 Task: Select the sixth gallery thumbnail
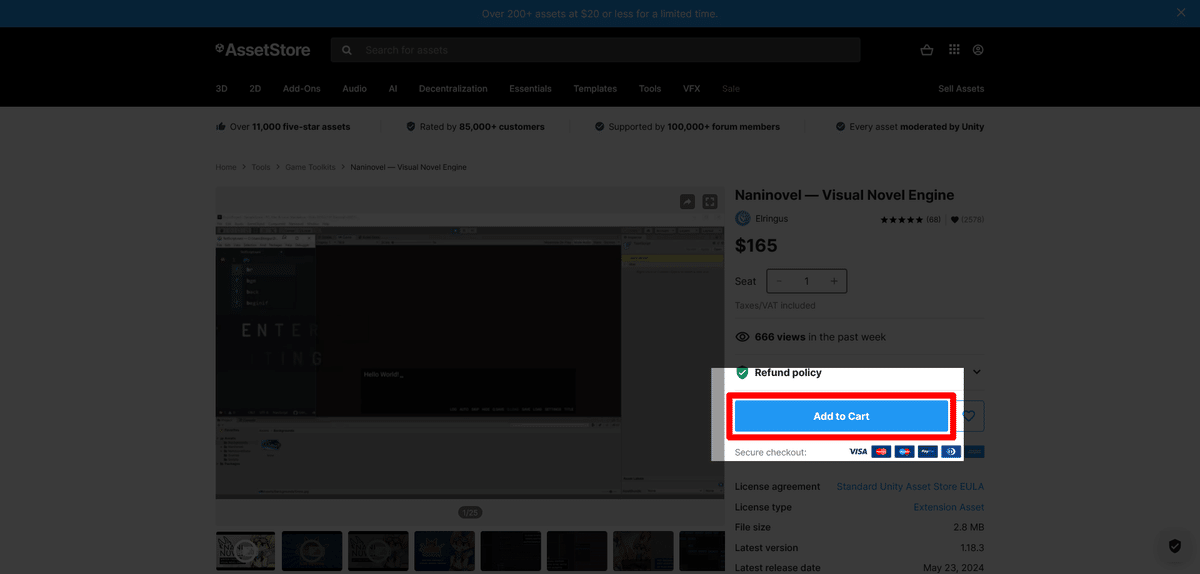click(577, 551)
